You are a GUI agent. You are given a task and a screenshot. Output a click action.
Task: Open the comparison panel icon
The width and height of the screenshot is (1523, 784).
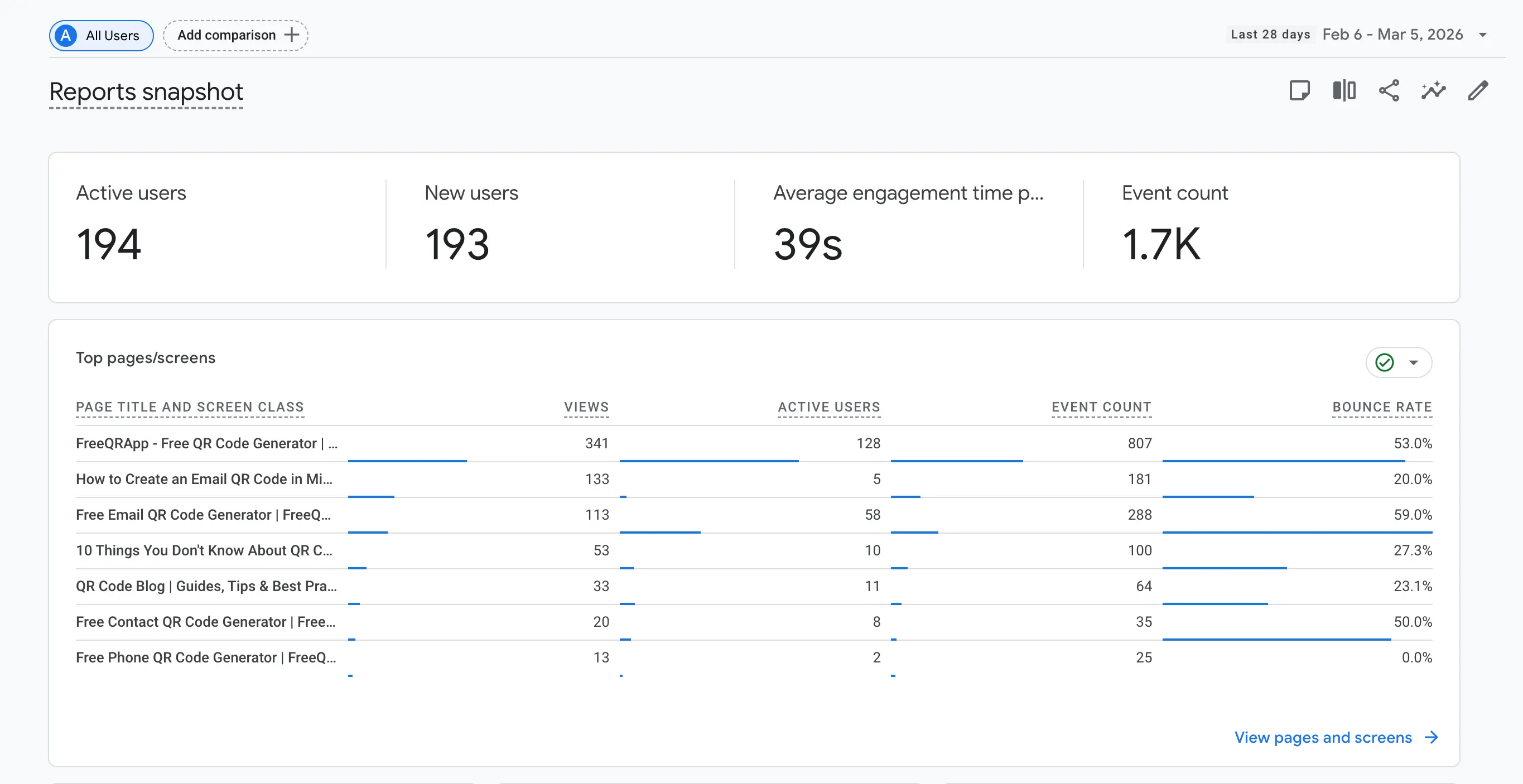coord(1344,90)
